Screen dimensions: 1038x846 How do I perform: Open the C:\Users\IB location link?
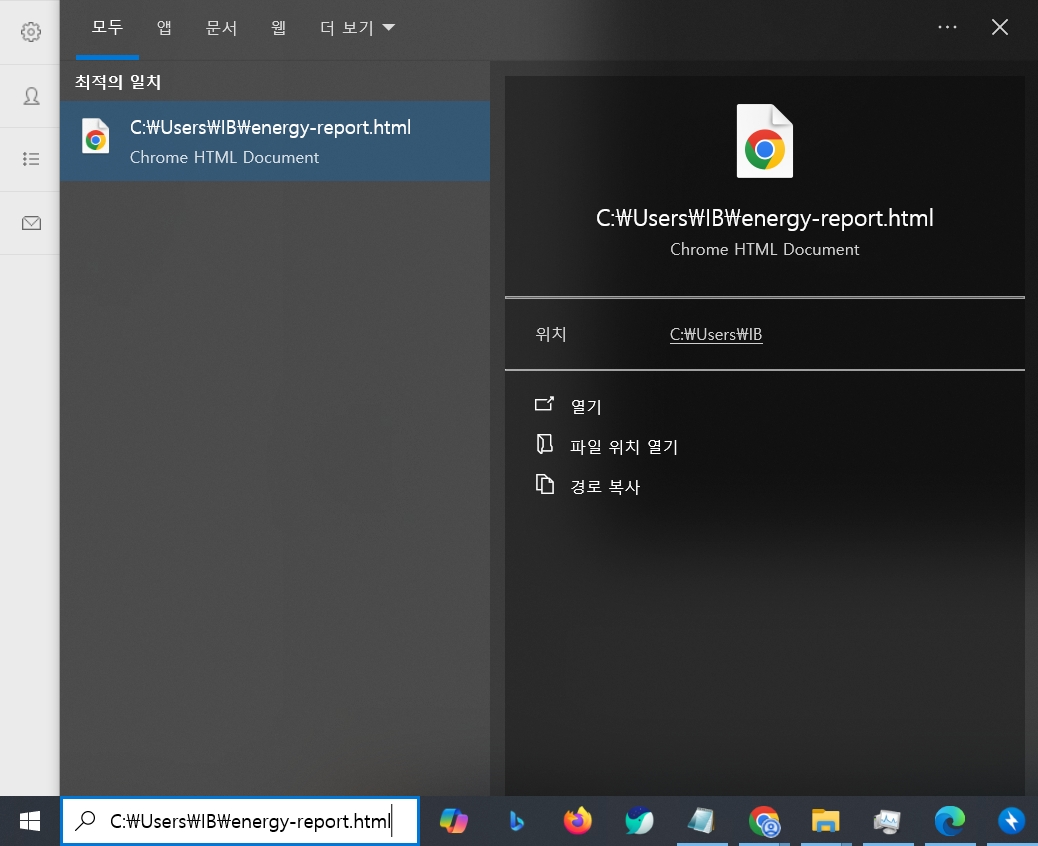(716, 334)
